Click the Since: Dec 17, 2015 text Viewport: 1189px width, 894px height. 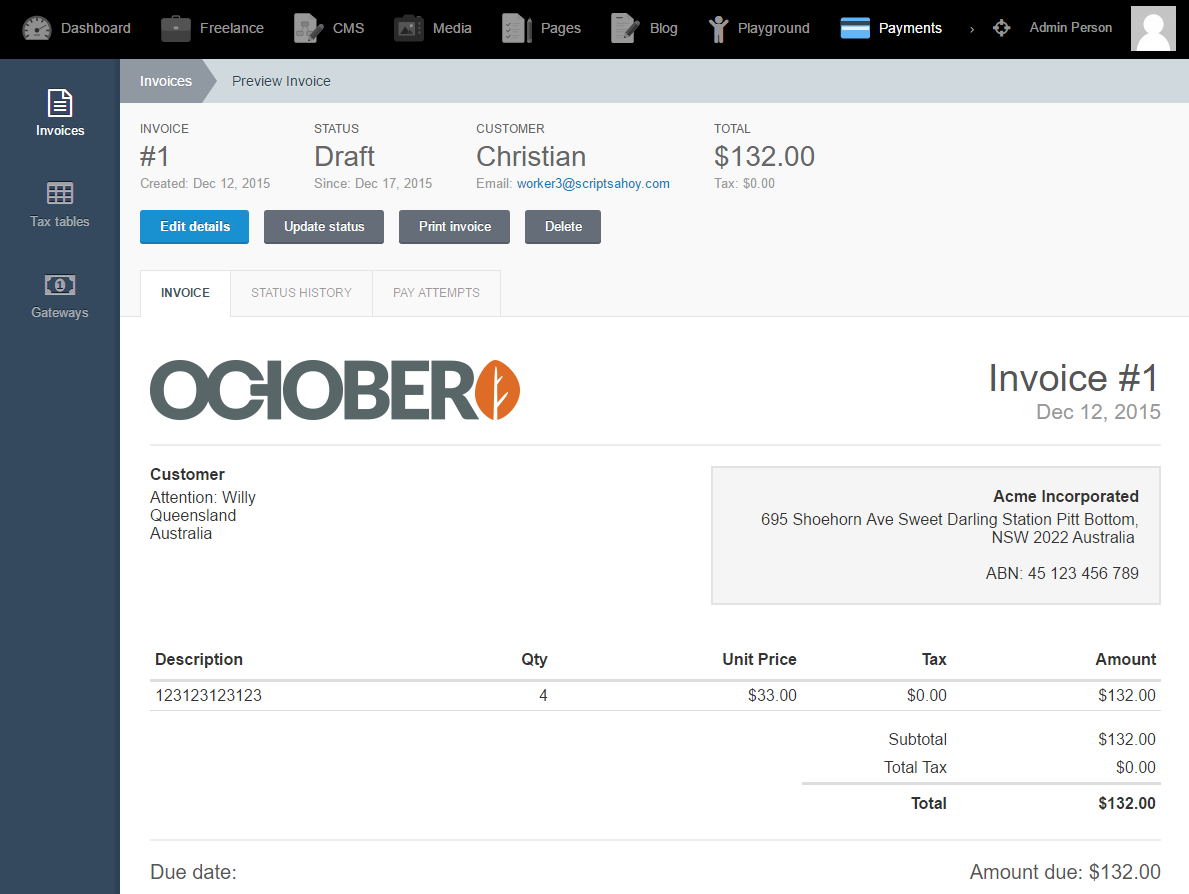pos(373,184)
